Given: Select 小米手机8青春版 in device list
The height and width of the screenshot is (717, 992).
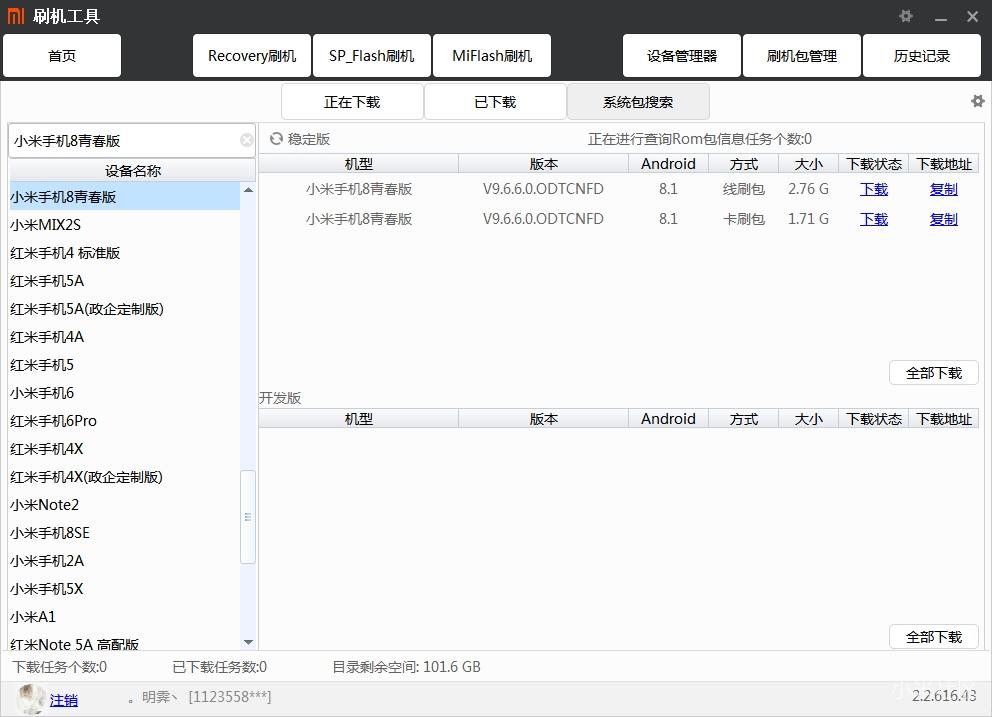Looking at the screenshot, I should (x=125, y=197).
